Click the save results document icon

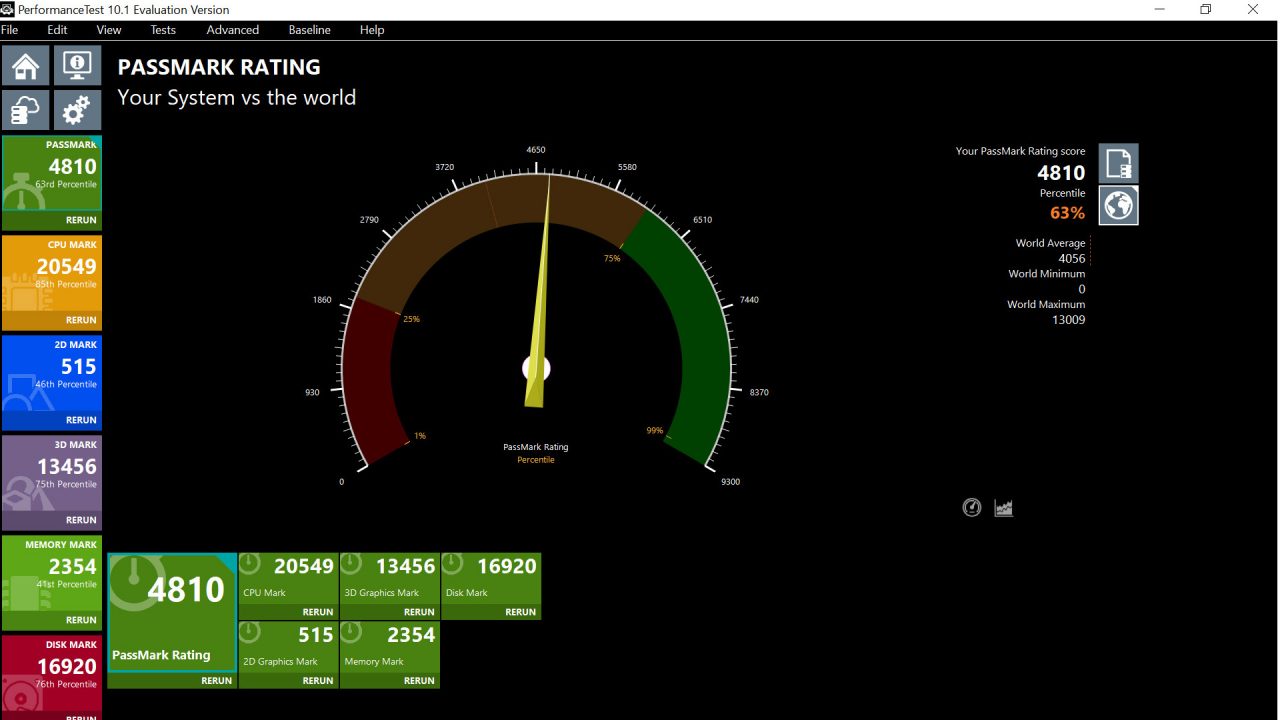pos(1119,163)
